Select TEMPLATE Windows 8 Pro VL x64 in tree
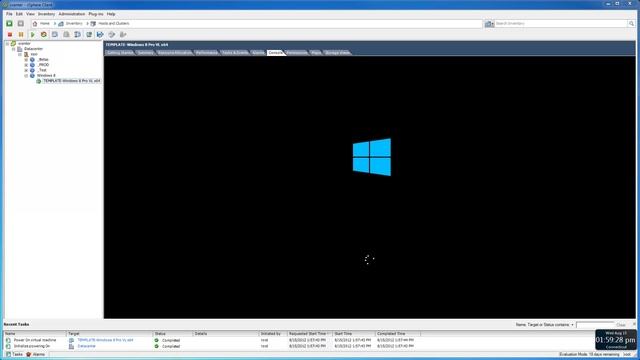Image resolution: width=640 pixels, height=360 pixels. 71,81
